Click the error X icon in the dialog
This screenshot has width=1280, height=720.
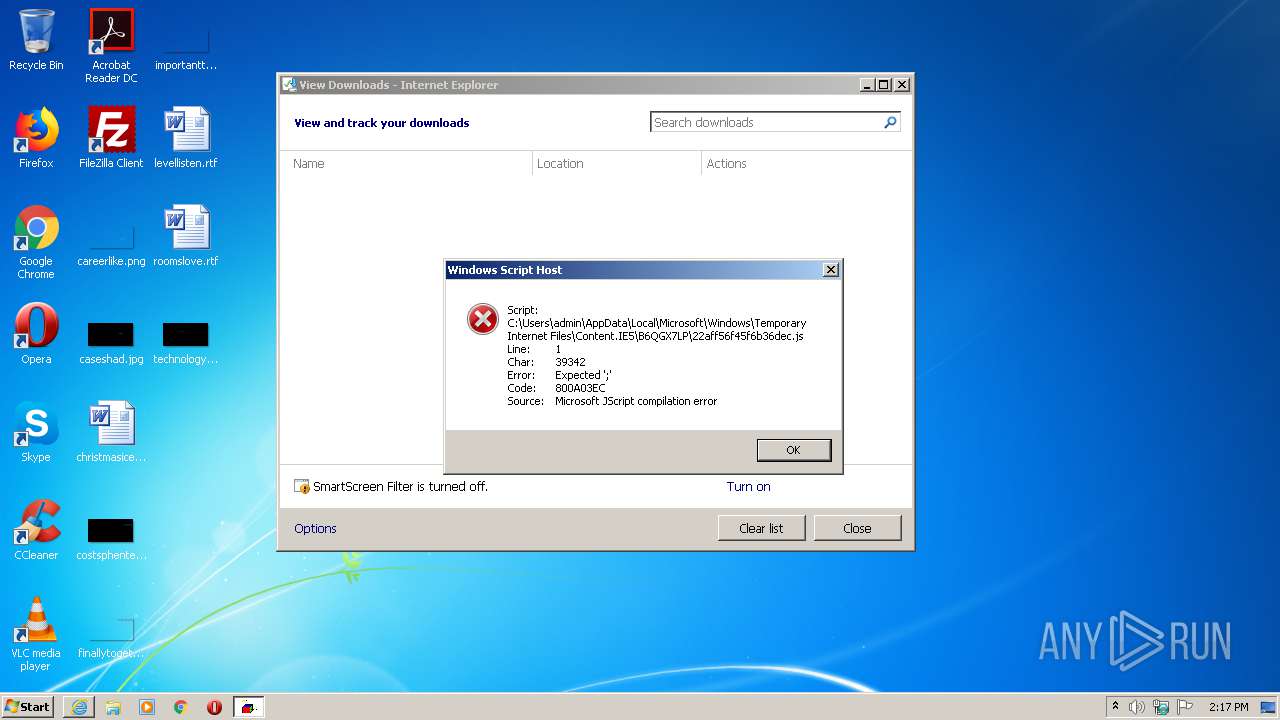[483, 319]
